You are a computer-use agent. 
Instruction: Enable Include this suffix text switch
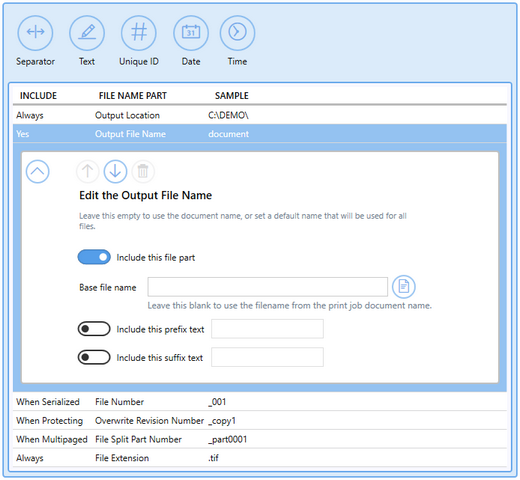(x=94, y=357)
